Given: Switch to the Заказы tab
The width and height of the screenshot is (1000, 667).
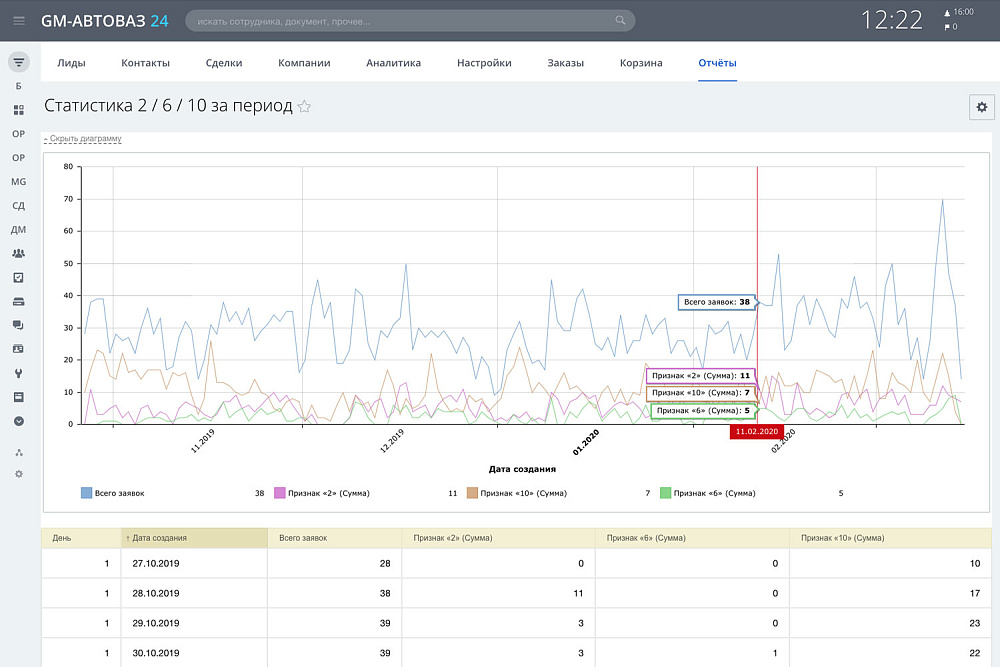Looking at the screenshot, I should pos(566,62).
